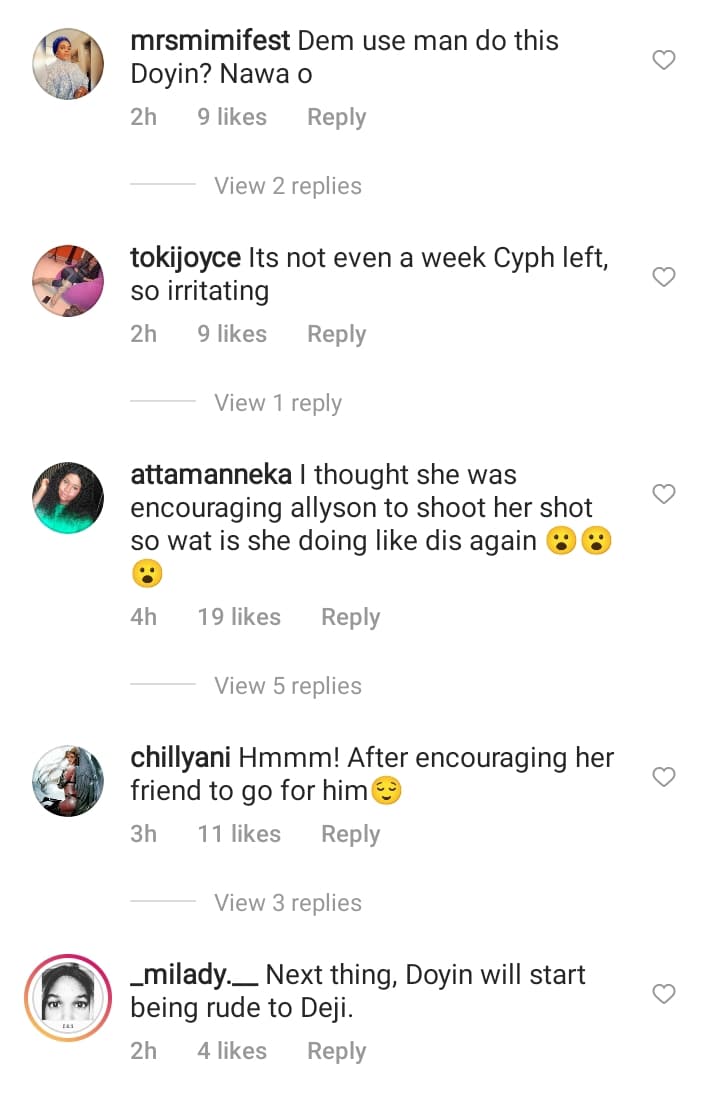720x1095 pixels.
Task: Like attamanneka's comment using the heart icon
Action: (x=664, y=494)
